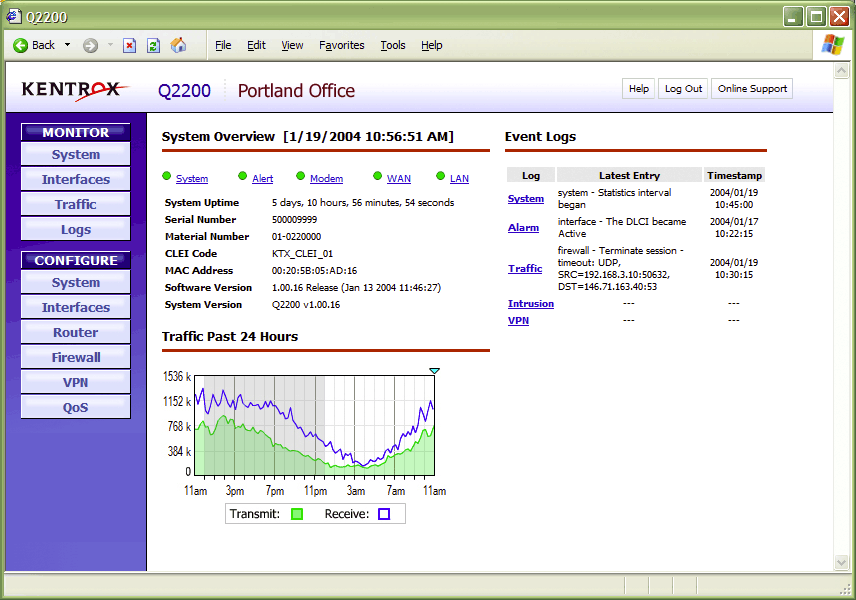
Task: Open the Tools menu
Action: [392, 45]
